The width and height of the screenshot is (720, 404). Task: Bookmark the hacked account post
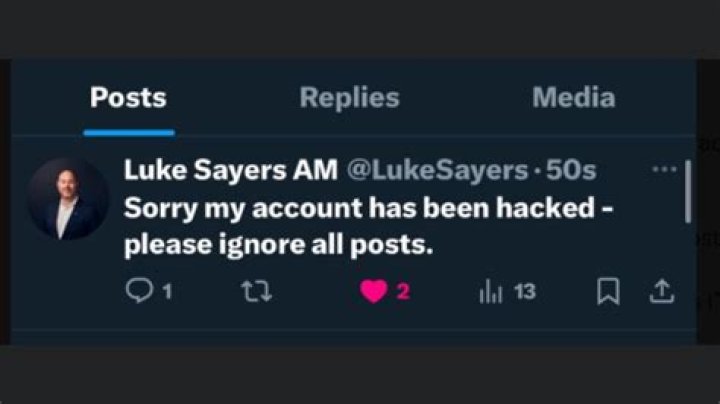click(x=606, y=292)
